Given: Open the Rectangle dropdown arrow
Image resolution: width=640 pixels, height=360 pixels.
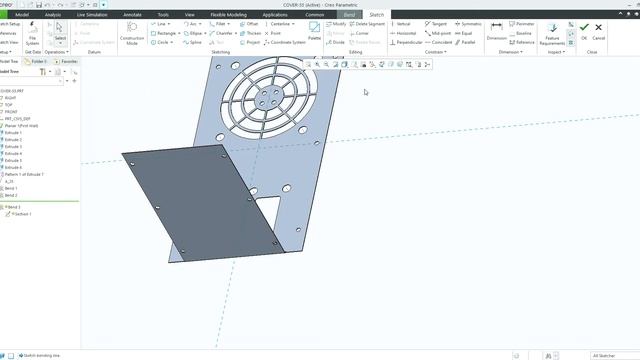Looking at the screenshot, I should pos(179,33).
